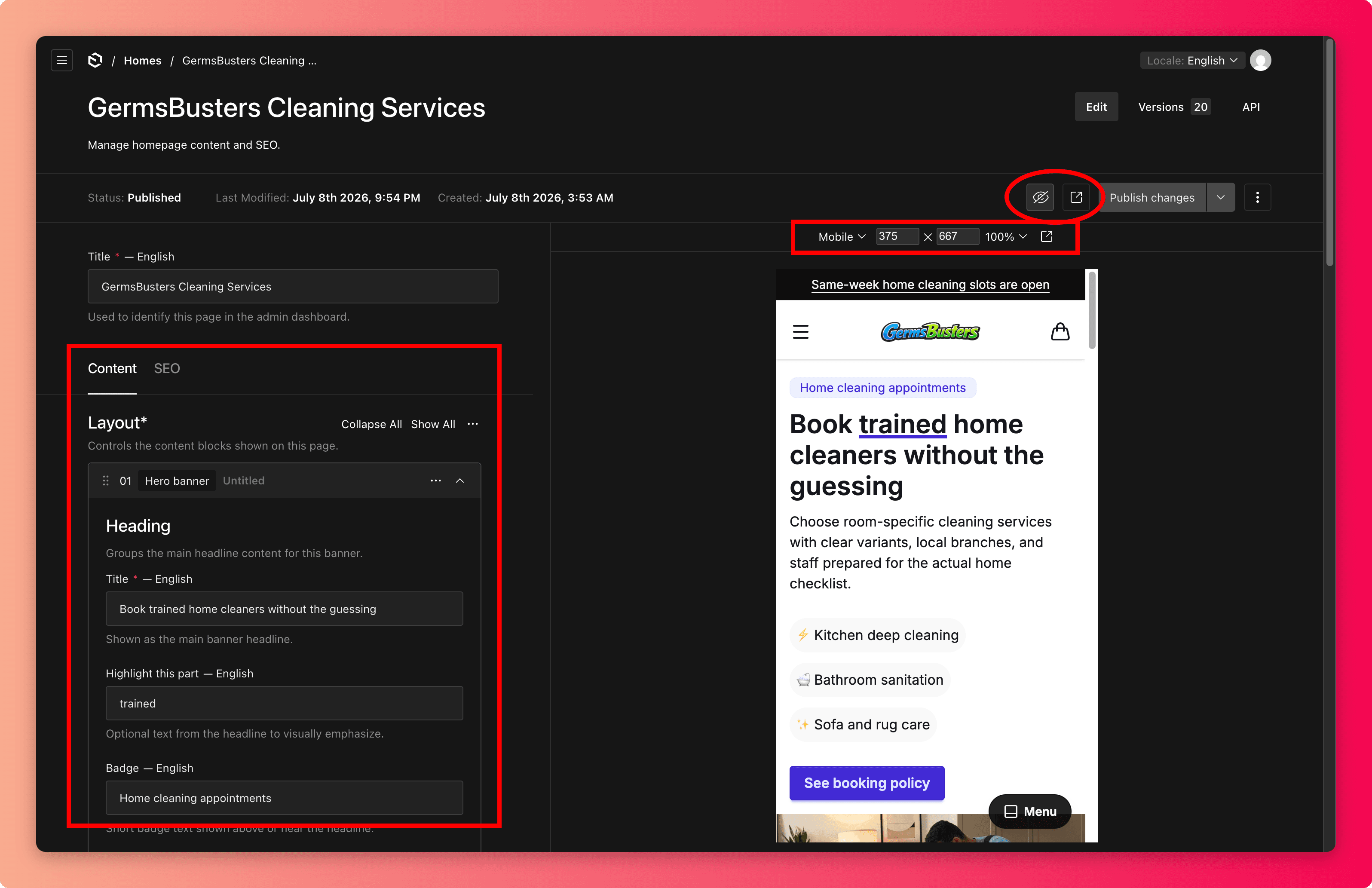Click the Hero banner block type label

(x=177, y=481)
